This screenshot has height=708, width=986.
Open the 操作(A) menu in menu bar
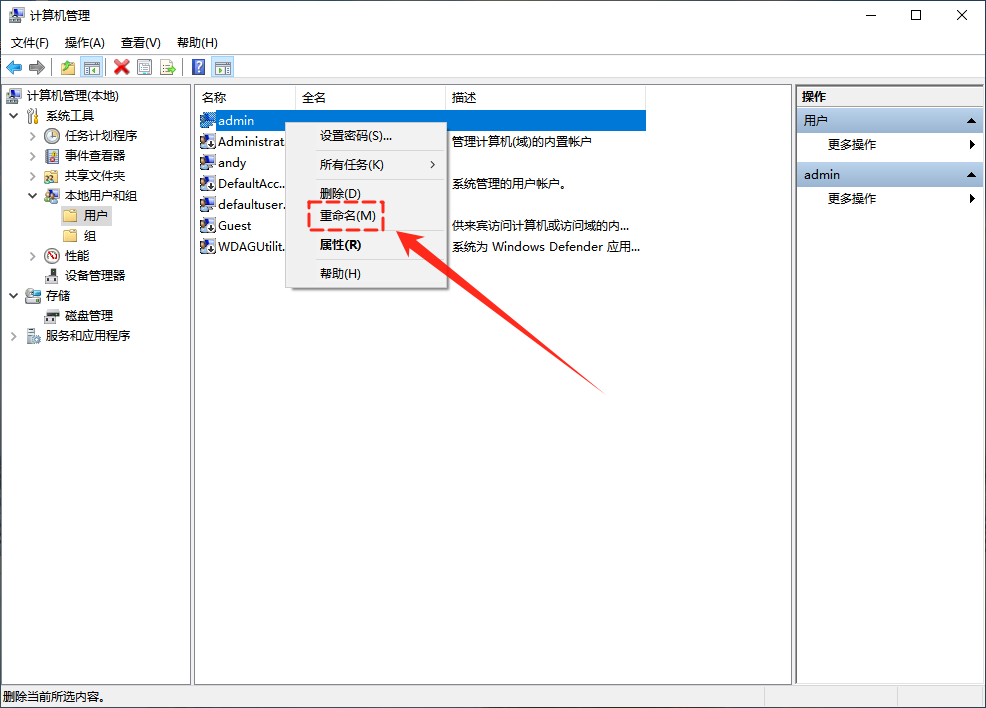pos(84,42)
